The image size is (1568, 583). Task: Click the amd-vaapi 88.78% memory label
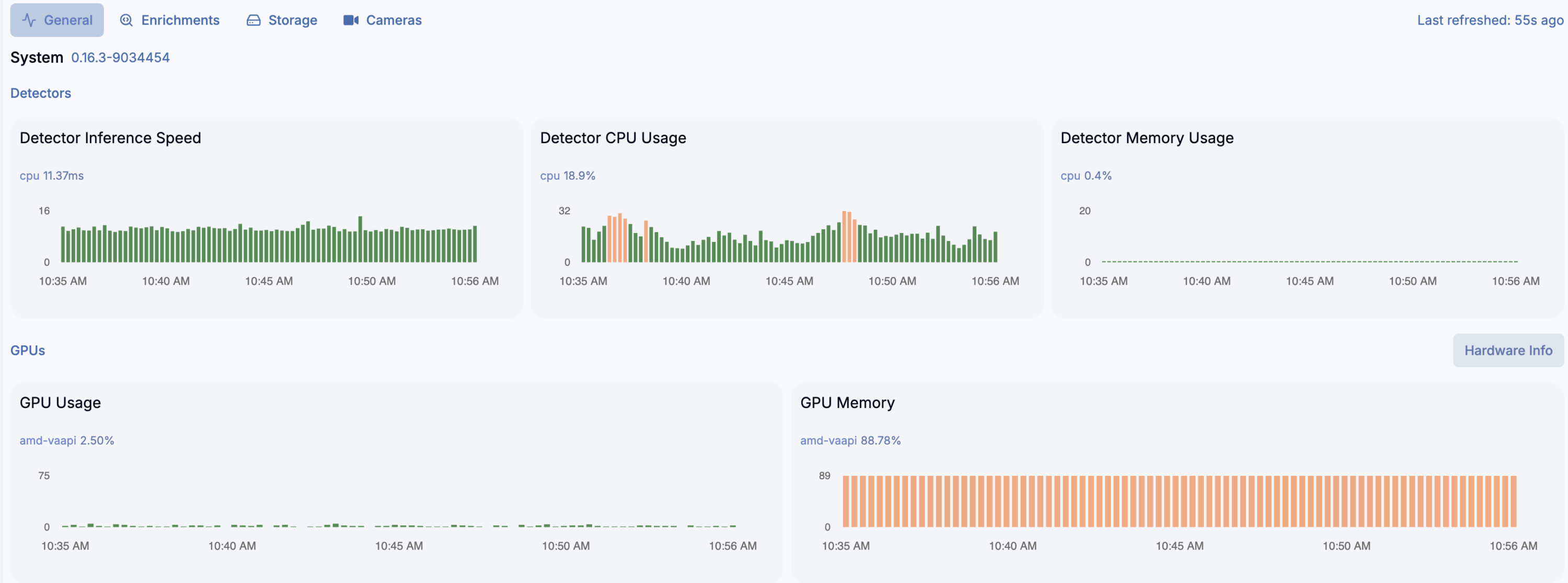[x=850, y=440]
